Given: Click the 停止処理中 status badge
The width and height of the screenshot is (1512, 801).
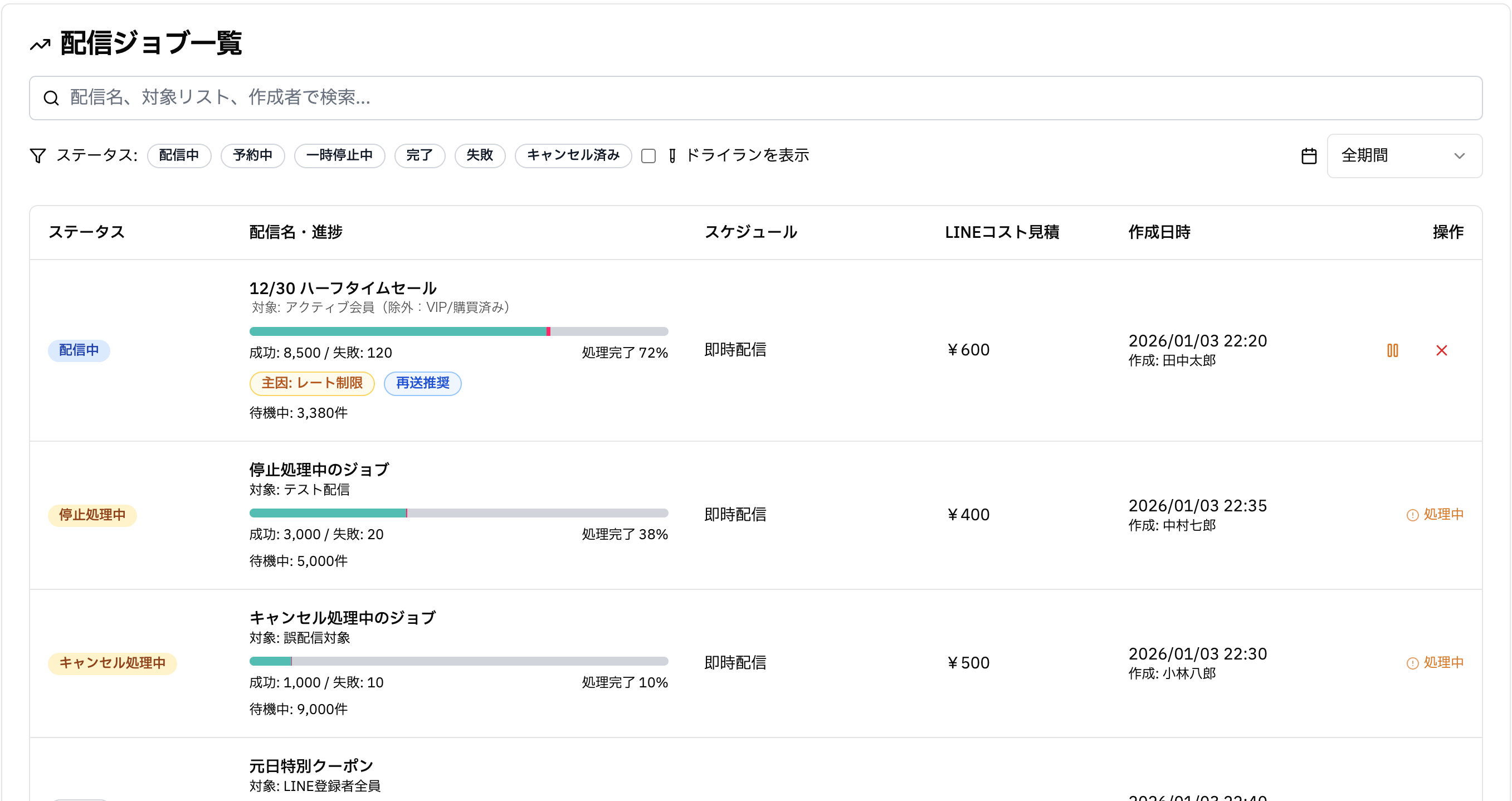Looking at the screenshot, I should [92, 515].
